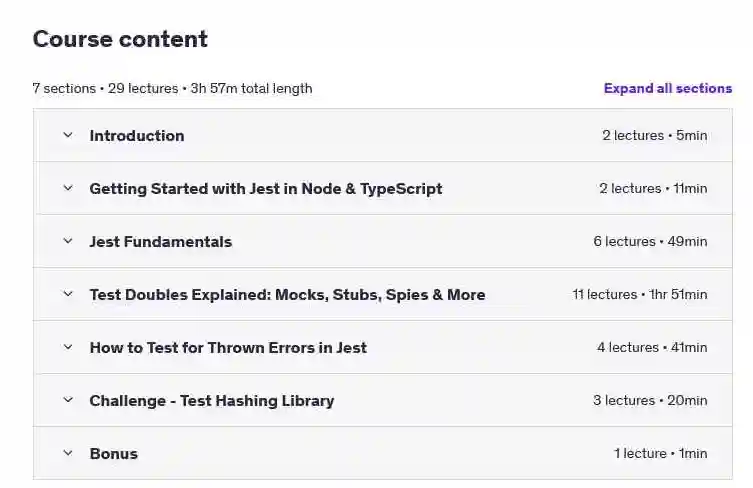Select the Bonus section title

[x=113, y=453]
